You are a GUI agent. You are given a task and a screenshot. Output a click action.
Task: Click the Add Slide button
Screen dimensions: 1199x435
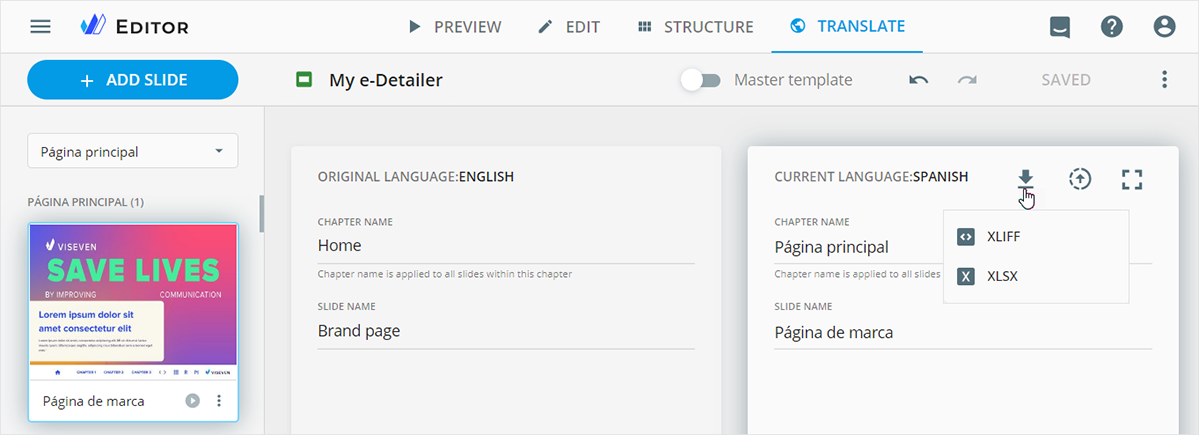[x=132, y=80]
